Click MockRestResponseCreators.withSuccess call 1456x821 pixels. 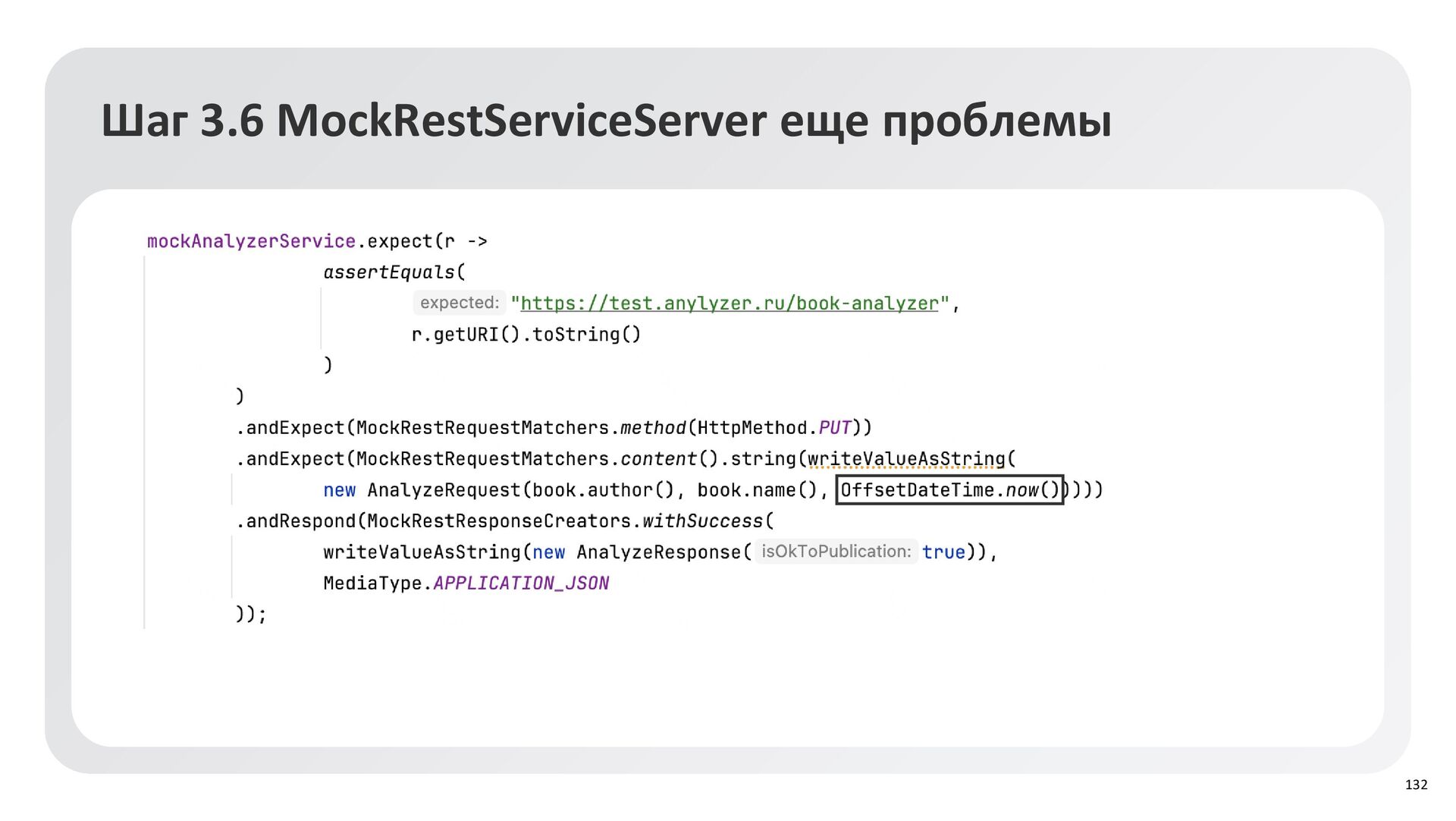coord(565,521)
